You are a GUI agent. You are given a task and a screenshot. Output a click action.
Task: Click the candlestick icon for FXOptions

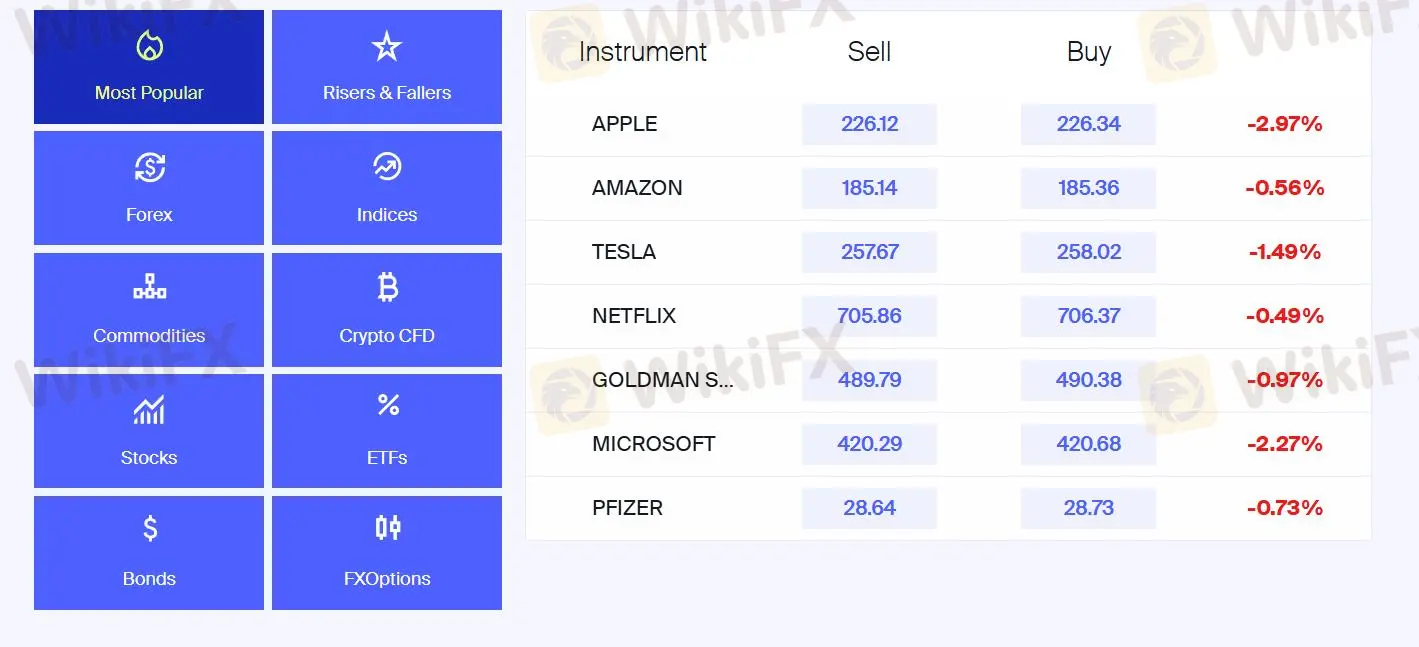click(387, 527)
